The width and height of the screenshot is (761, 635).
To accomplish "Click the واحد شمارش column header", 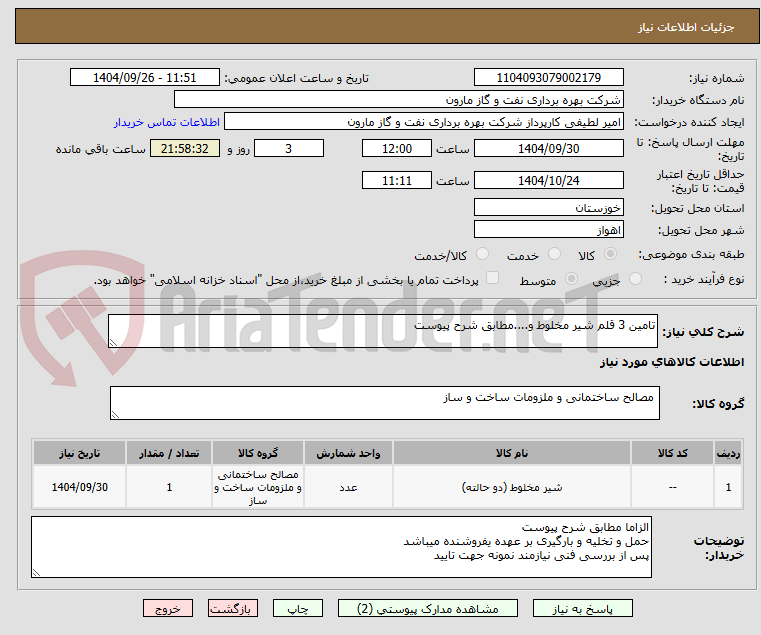I will (348, 453).
